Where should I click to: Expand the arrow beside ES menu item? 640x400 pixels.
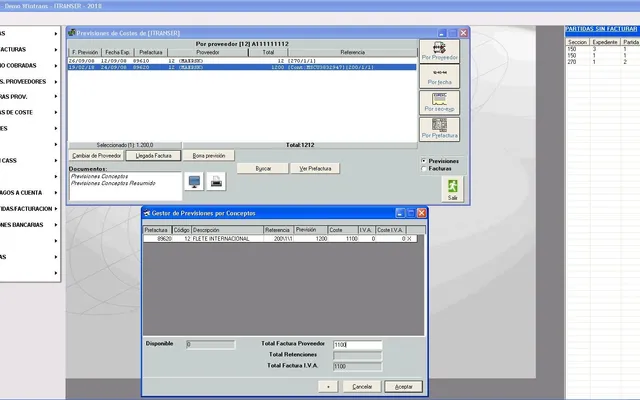click(56, 128)
